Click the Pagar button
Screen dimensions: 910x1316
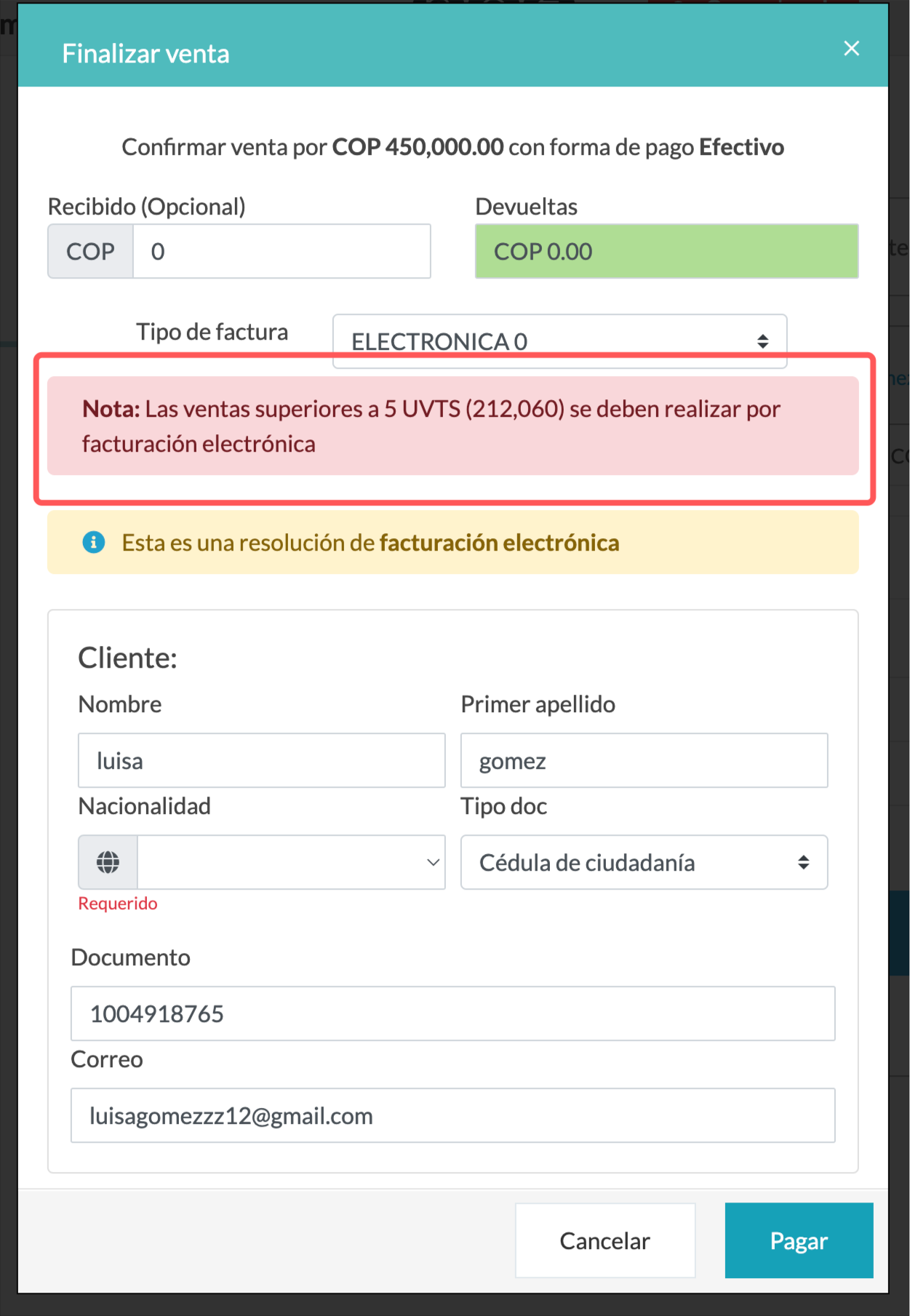[x=799, y=1240]
